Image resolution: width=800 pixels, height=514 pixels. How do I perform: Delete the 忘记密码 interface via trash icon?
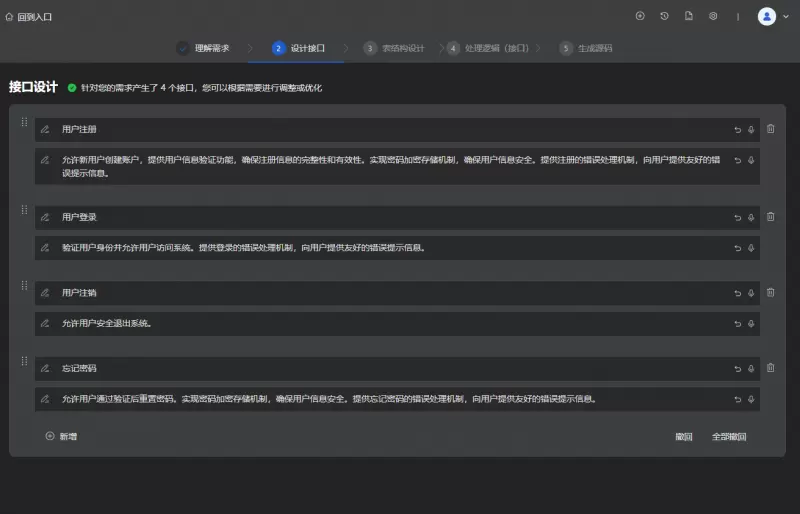coord(770,368)
